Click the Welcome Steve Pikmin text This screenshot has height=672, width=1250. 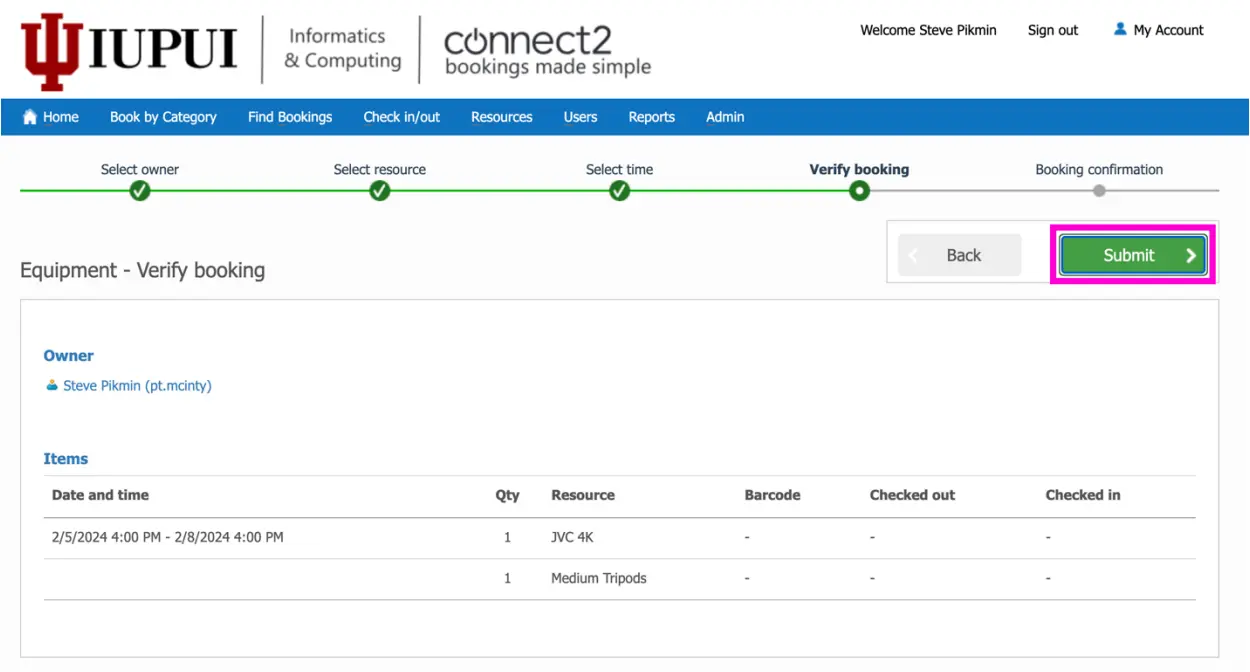[x=929, y=30]
